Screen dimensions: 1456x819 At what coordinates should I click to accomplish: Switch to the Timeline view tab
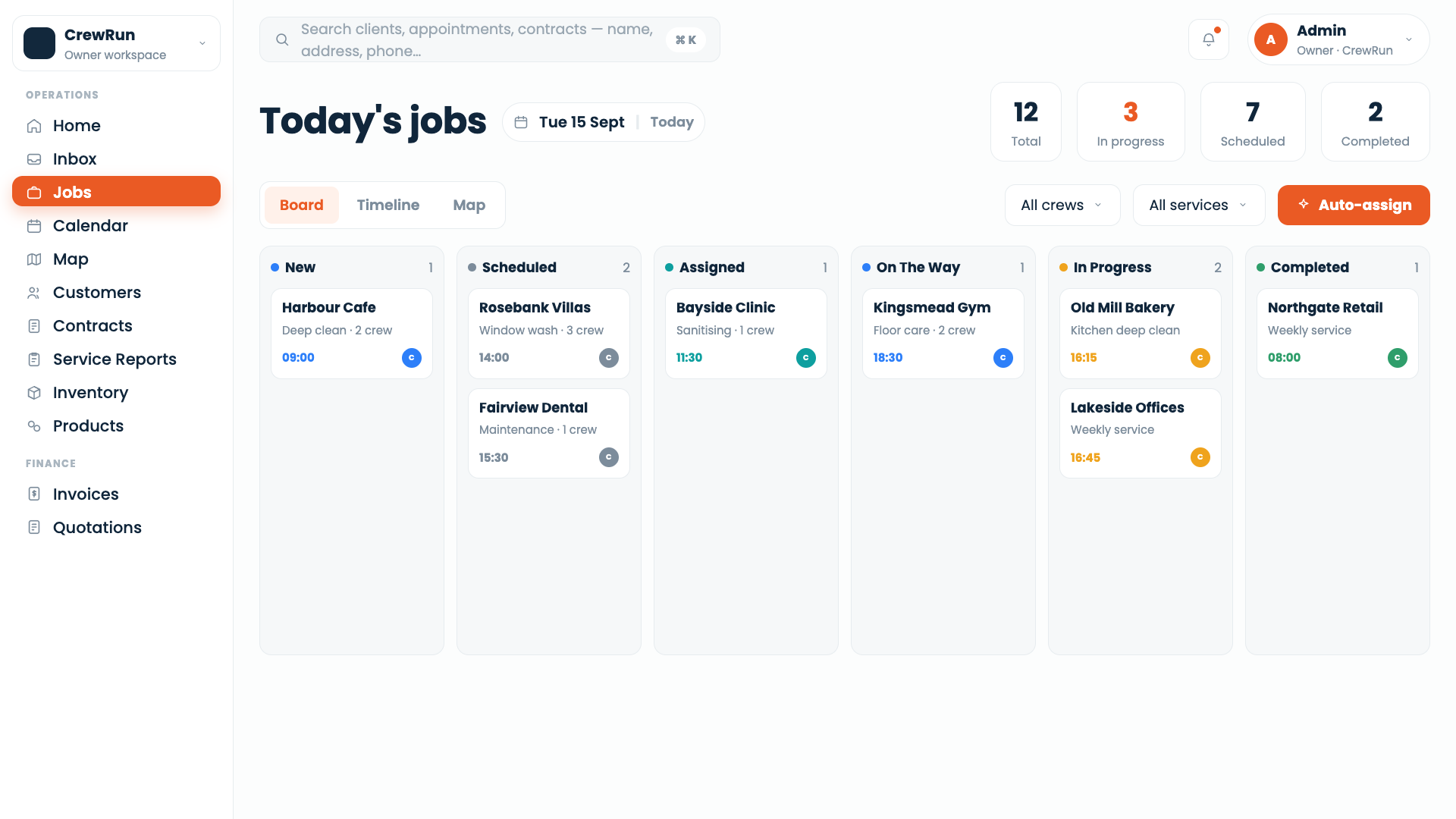coord(388,206)
